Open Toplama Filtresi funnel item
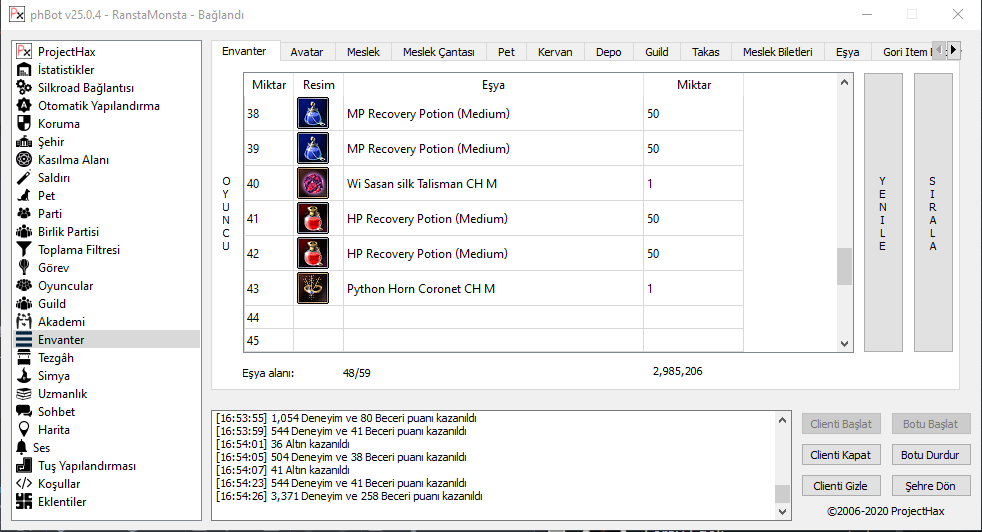 tap(78, 250)
